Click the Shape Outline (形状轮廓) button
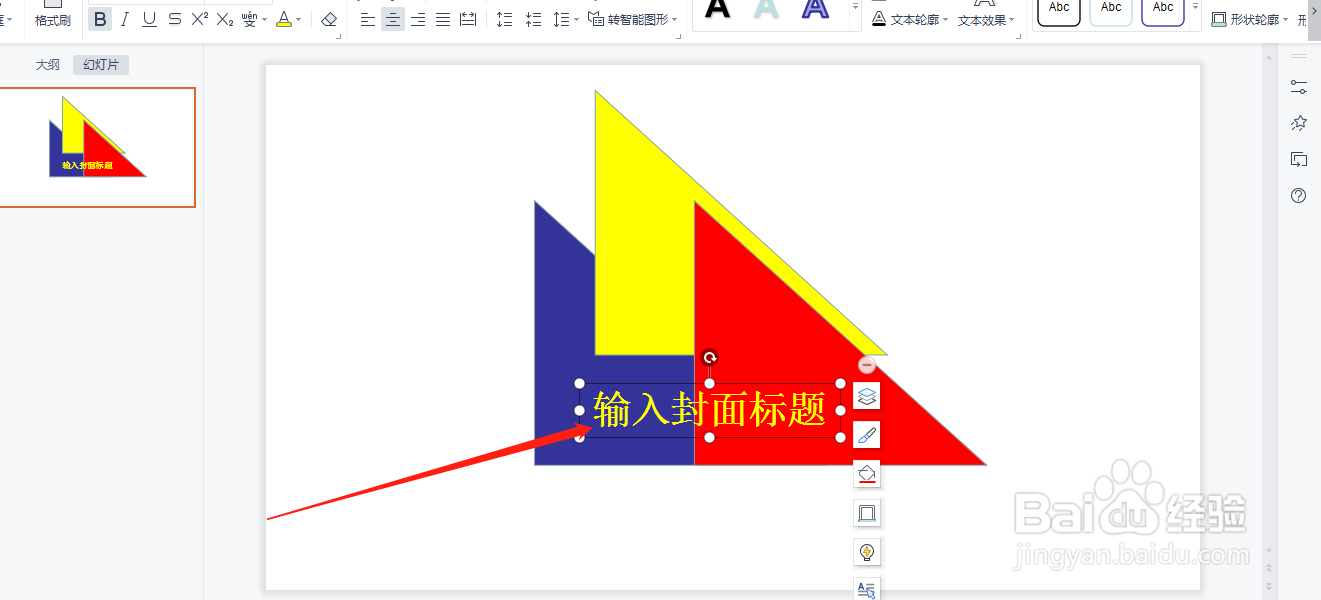The image size is (1321, 600). pyautogui.click(x=1245, y=19)
